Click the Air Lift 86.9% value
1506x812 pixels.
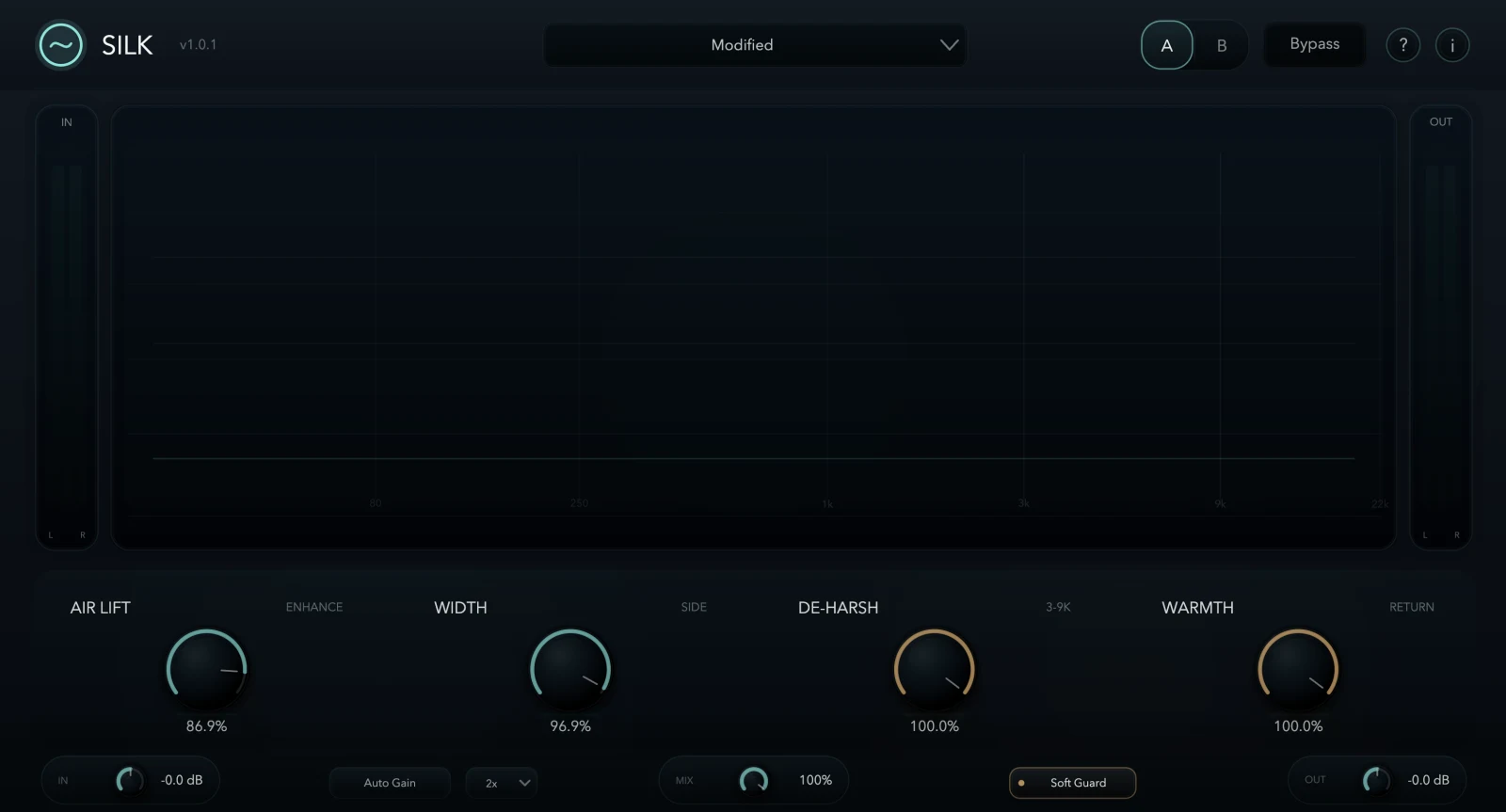point(206,726)
